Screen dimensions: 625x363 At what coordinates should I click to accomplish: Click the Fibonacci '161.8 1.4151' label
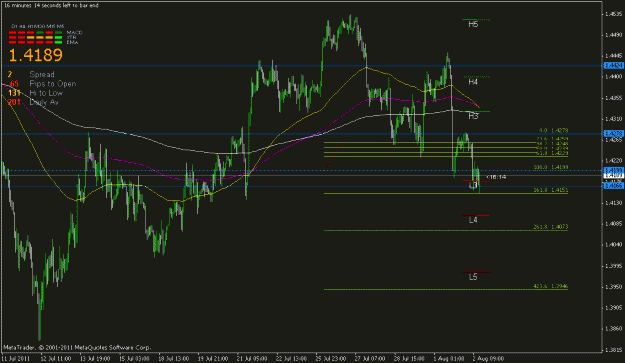coord(551,190)
